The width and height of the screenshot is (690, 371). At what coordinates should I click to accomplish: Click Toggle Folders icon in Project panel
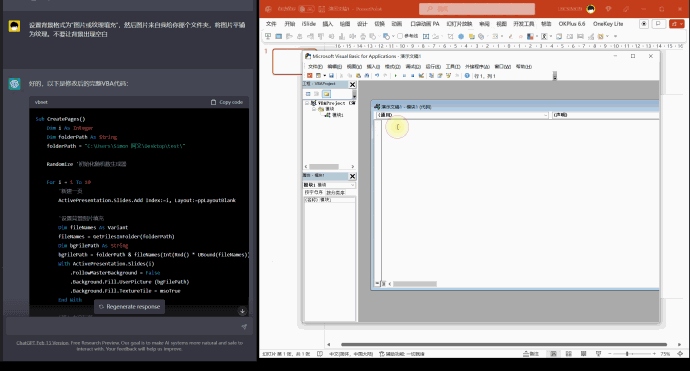click(326, 94)
